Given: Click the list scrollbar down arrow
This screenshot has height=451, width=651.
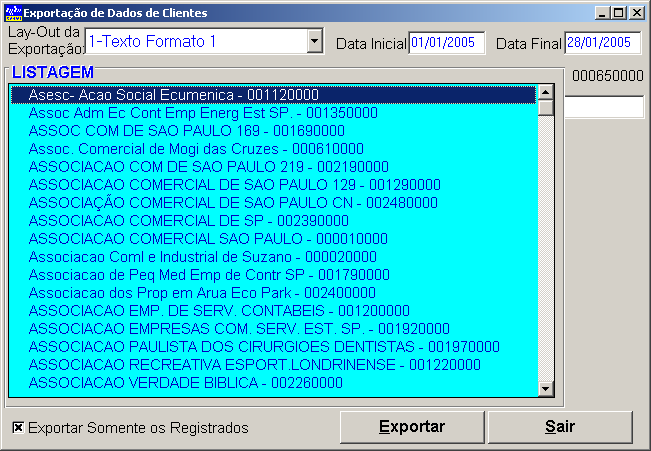Looking at the screenshot, I should point(546,389).
